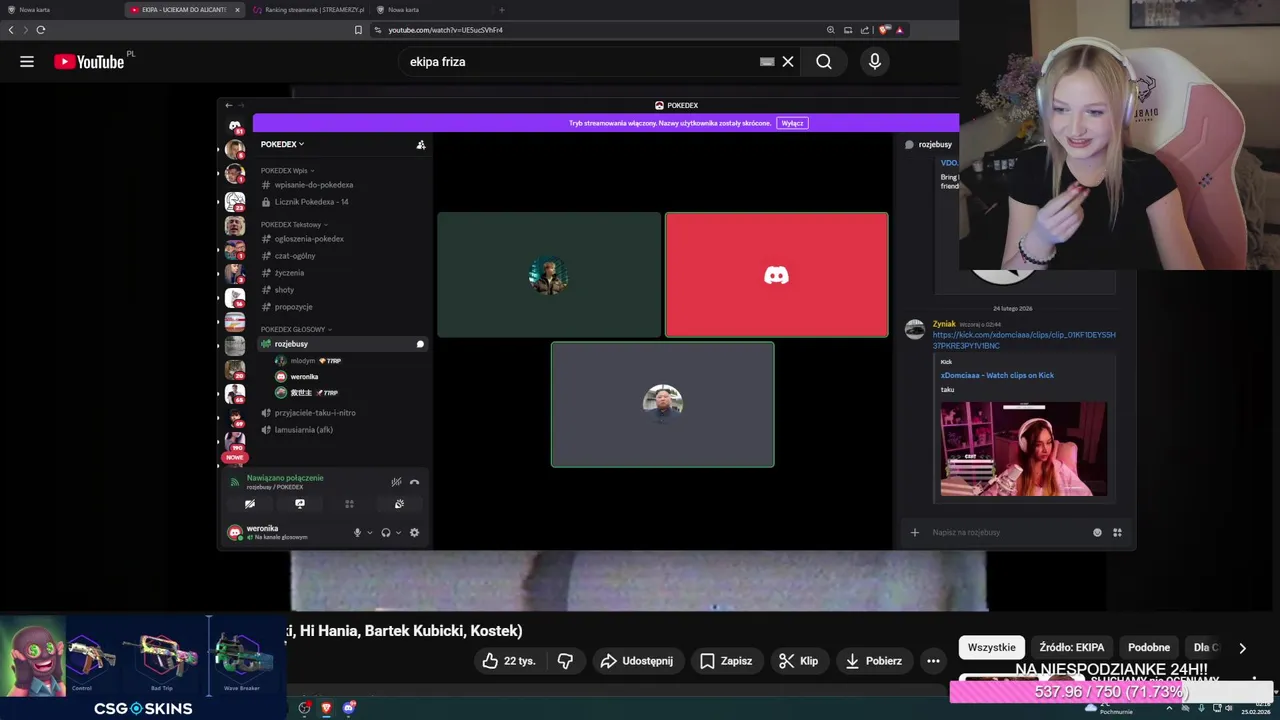Image resolution: width=1280 pixels, height=720 pixels.
Task: Select the 'Wszystkie' filter chip
Action: [992, 647]
